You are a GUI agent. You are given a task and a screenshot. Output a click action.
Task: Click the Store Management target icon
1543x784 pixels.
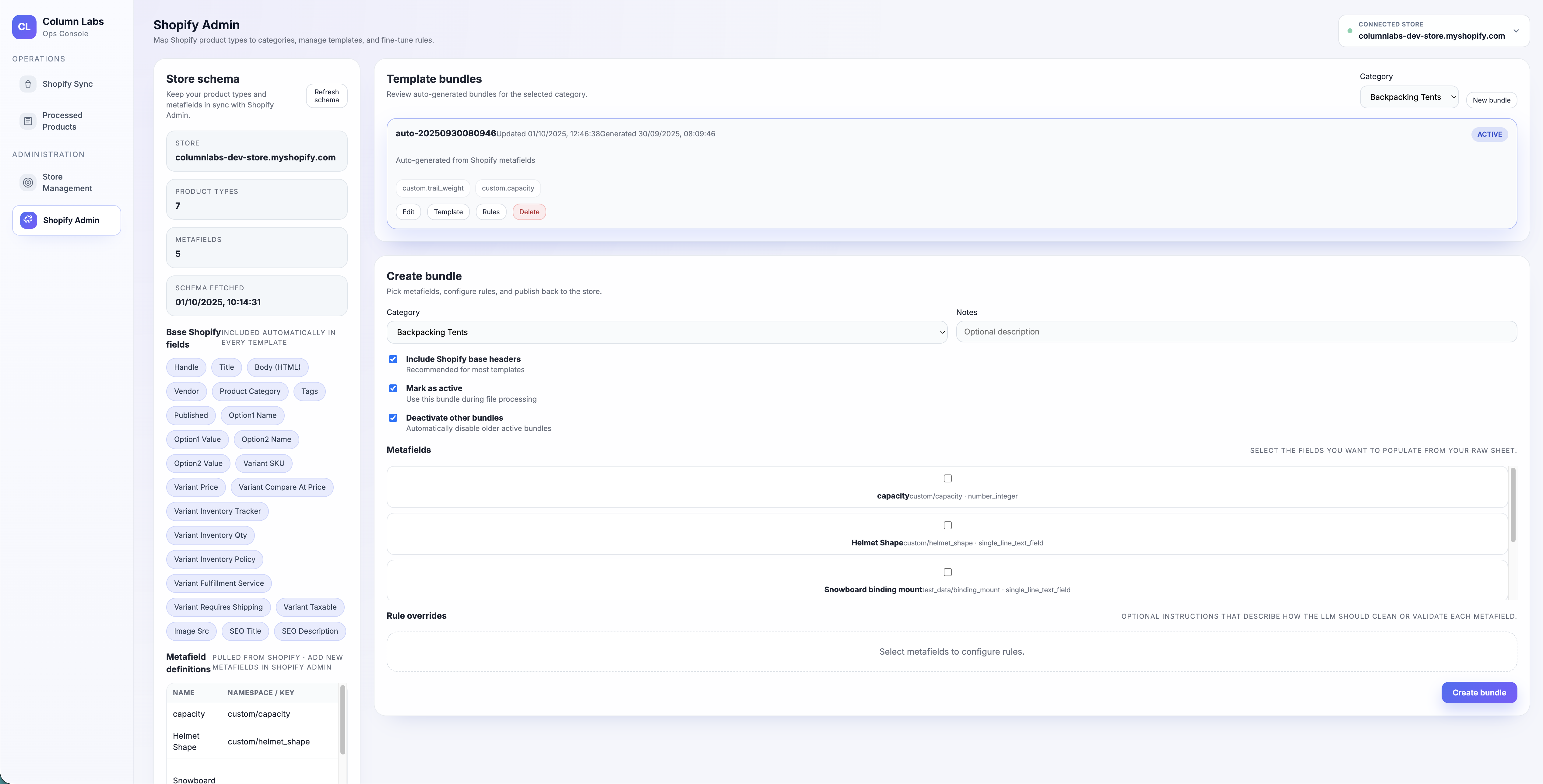pos(28,182)
